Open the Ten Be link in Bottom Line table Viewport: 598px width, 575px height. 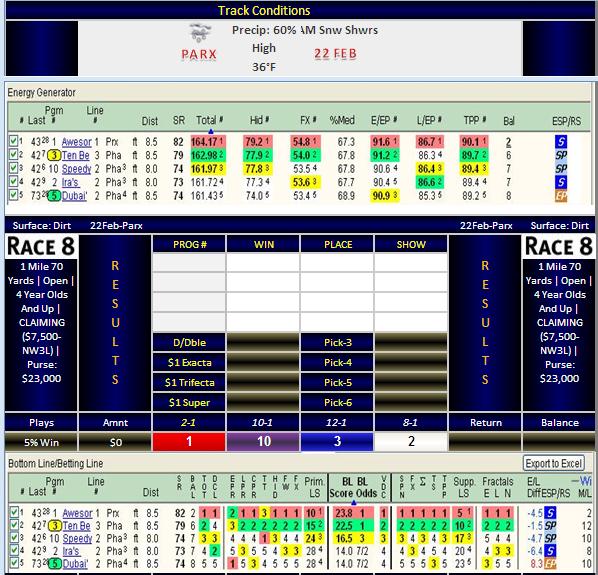(76, 526)
